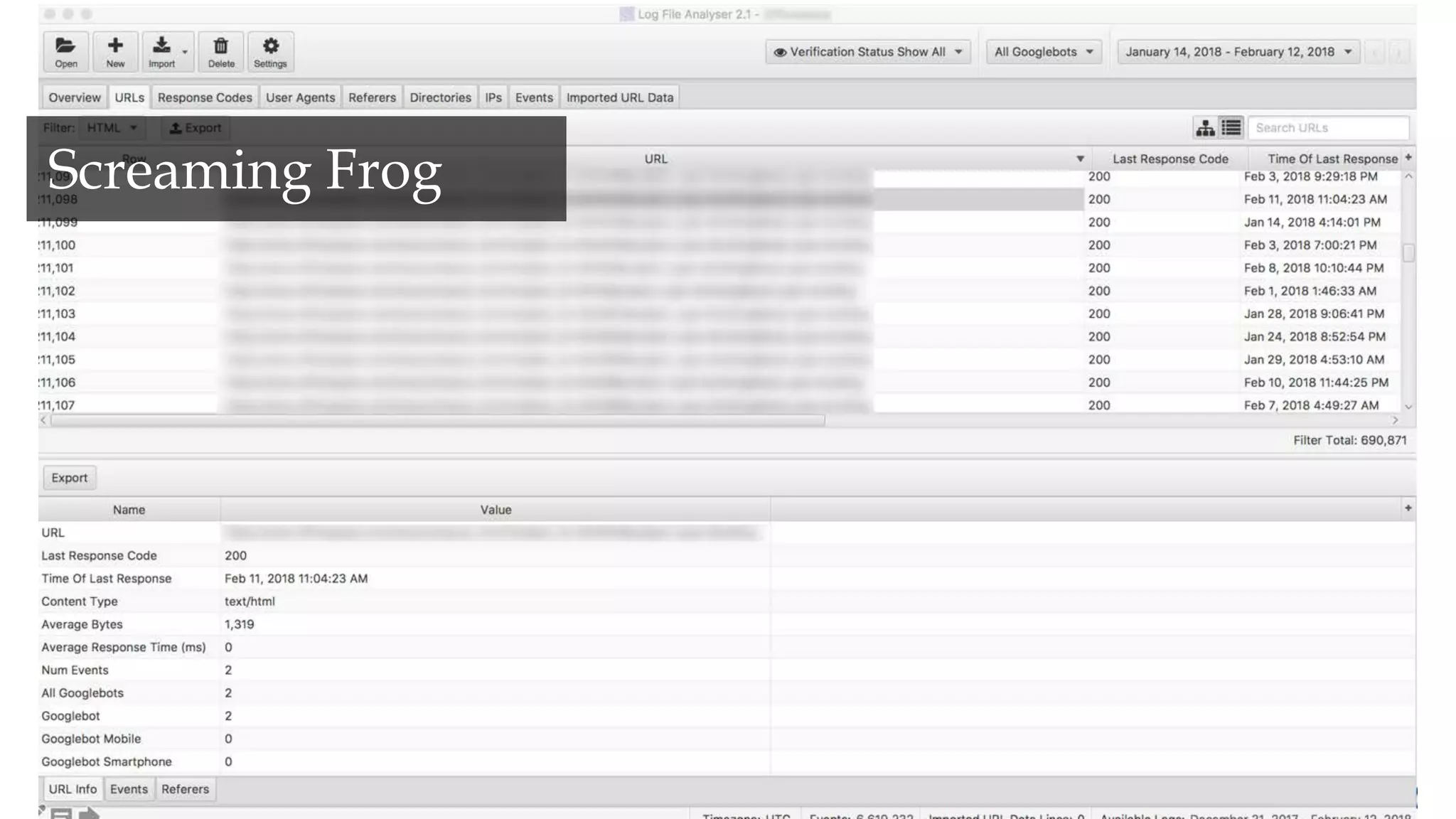
Task: Switch to the Directories tab
Action: pyautogui.click(x=440, y=97)
